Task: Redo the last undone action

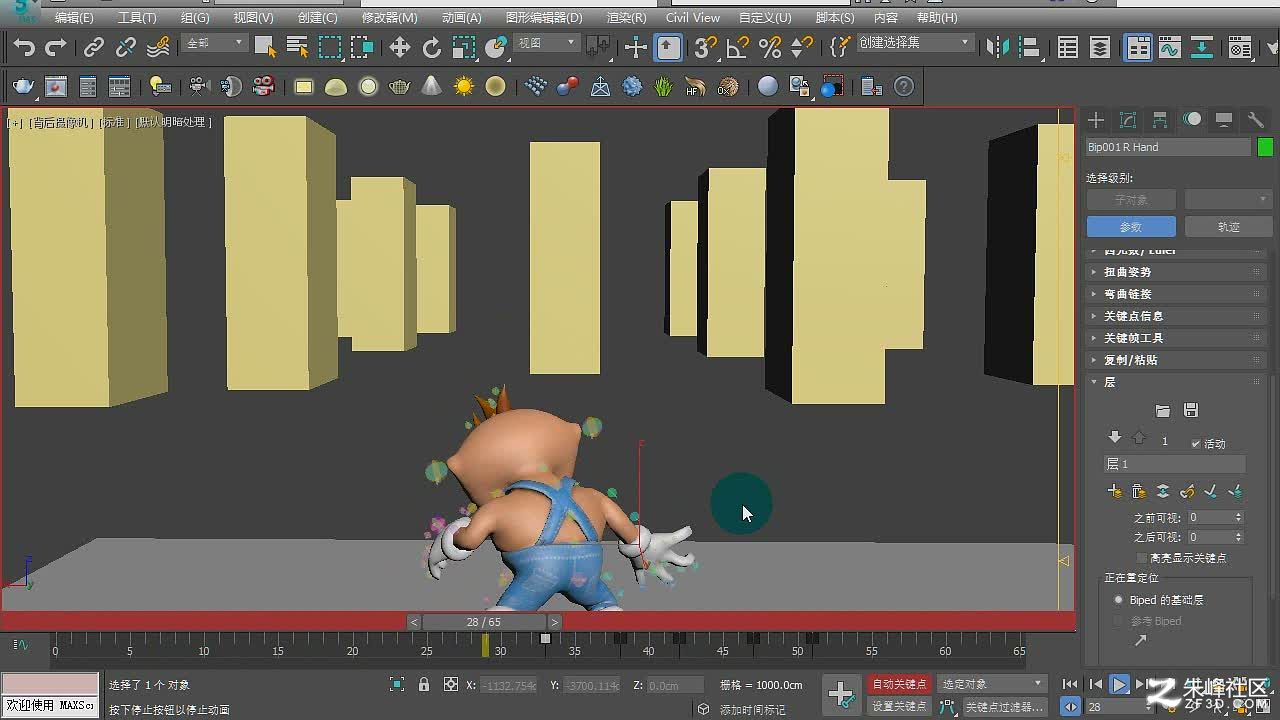Action: click(x=56, y=47)
